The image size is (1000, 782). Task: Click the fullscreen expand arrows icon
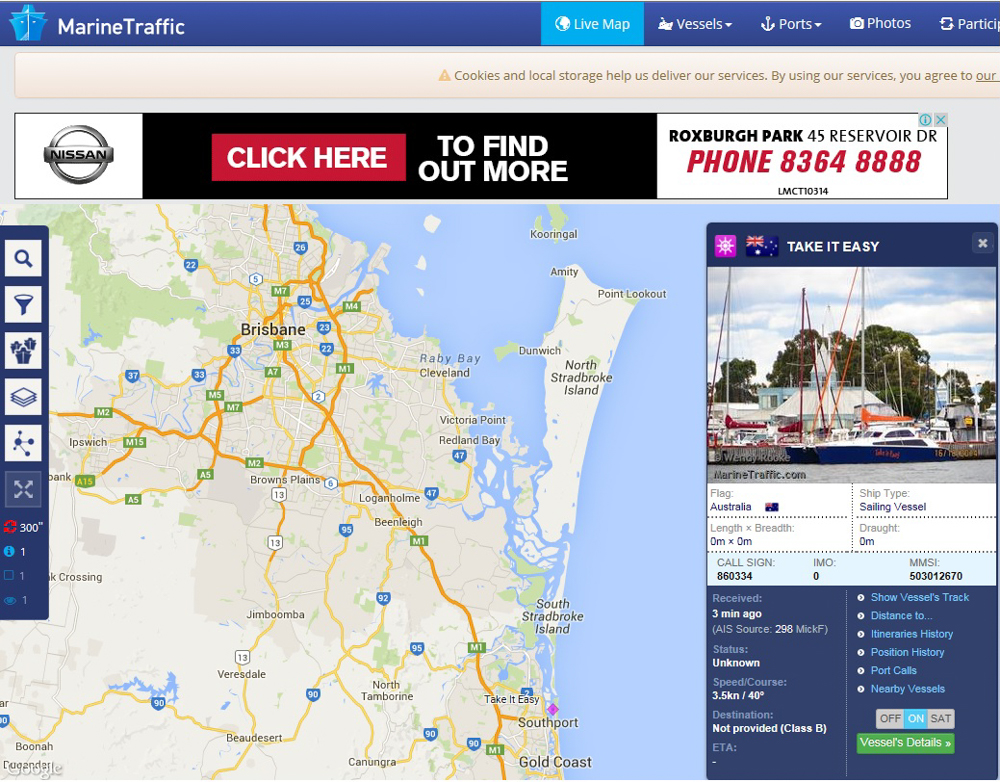pyautogui.click(x=23, y=489)
